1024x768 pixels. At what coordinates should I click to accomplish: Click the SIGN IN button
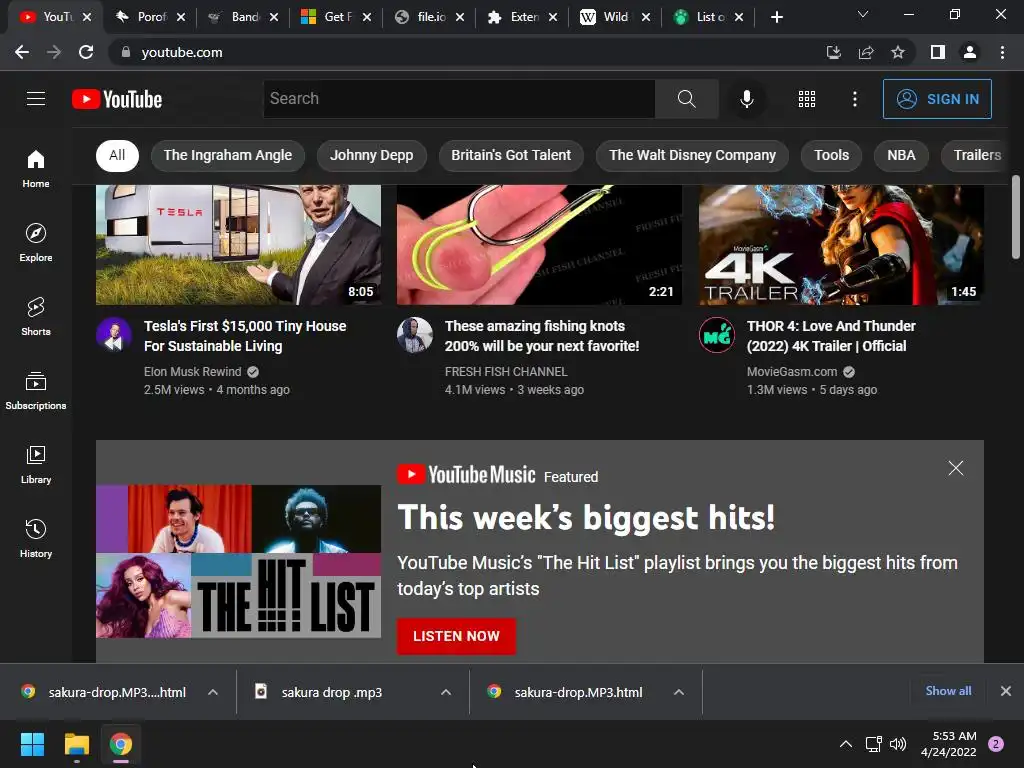click(937, 99)
